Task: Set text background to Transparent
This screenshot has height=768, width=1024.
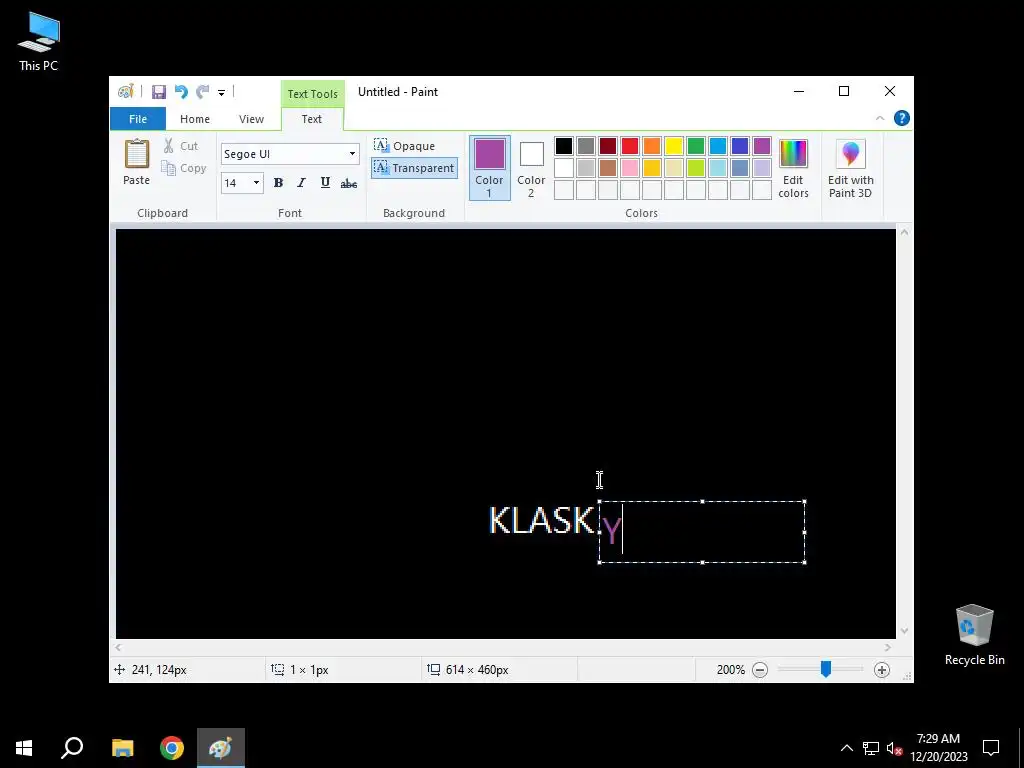Action: coord(414,168)
